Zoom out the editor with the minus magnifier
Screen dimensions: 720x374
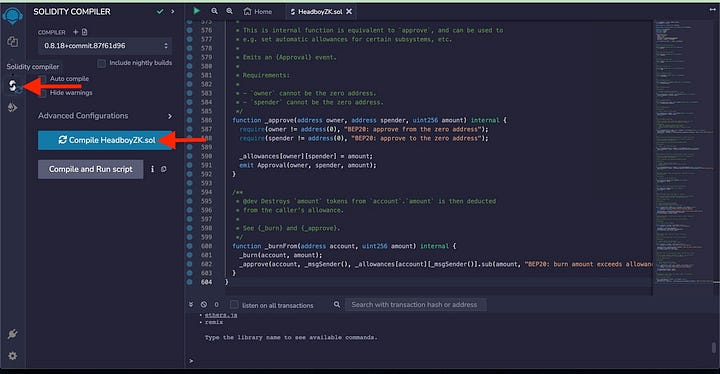(214, 11)
